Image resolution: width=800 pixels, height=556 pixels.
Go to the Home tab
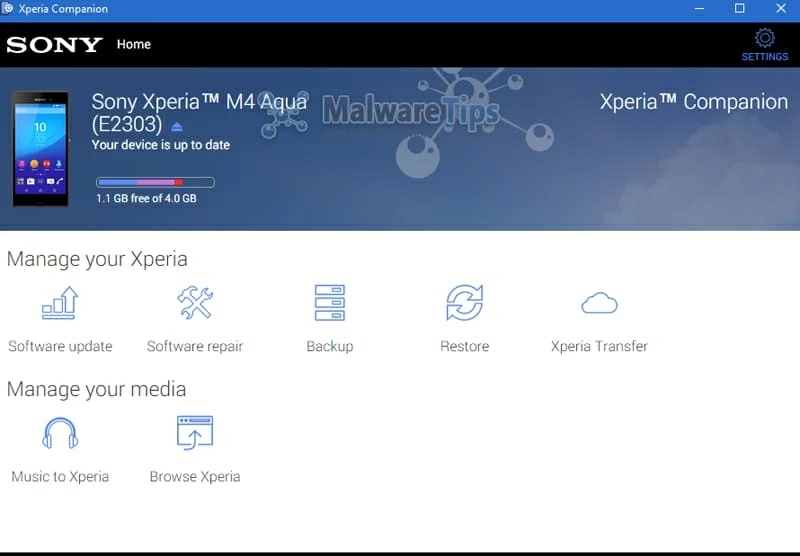click(134, 44)
